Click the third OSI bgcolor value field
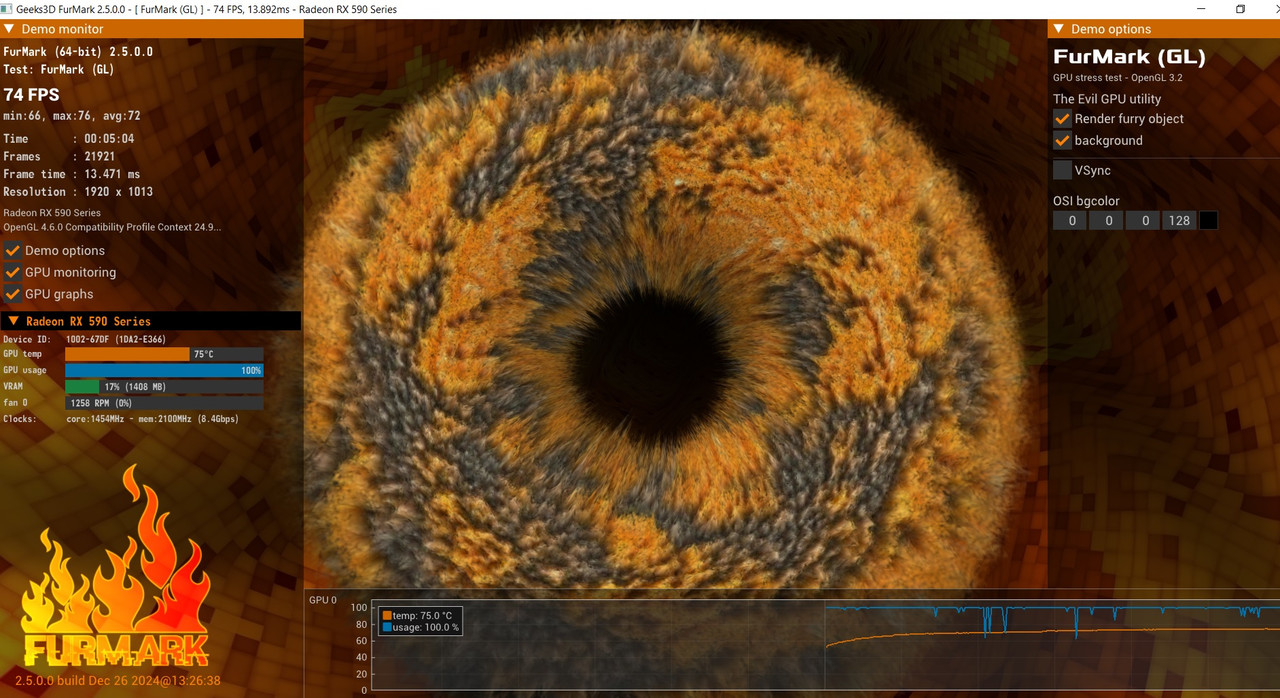This screenshot has height=698, width=1280. point(1143,220)
